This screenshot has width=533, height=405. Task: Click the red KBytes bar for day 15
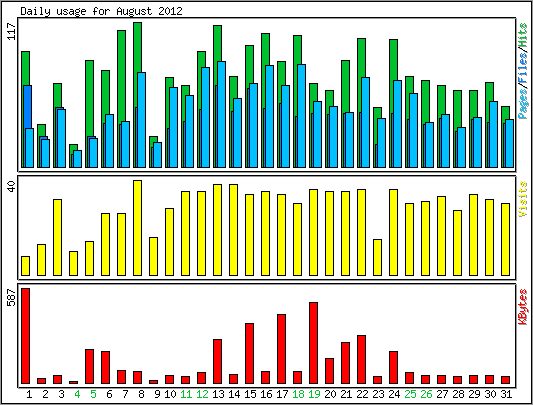pyautogui.click(x=250, y=354)
